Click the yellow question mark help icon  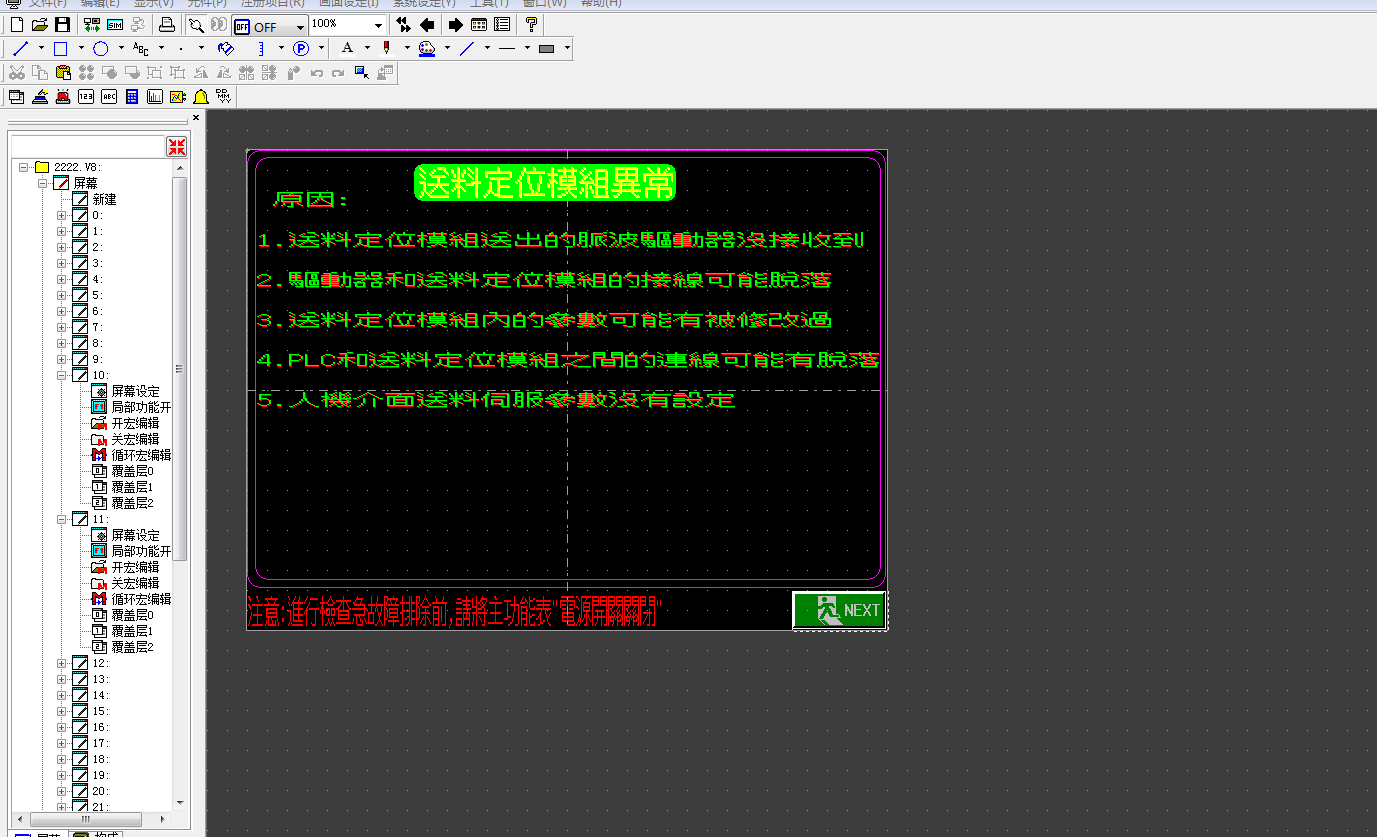(531, 25)
